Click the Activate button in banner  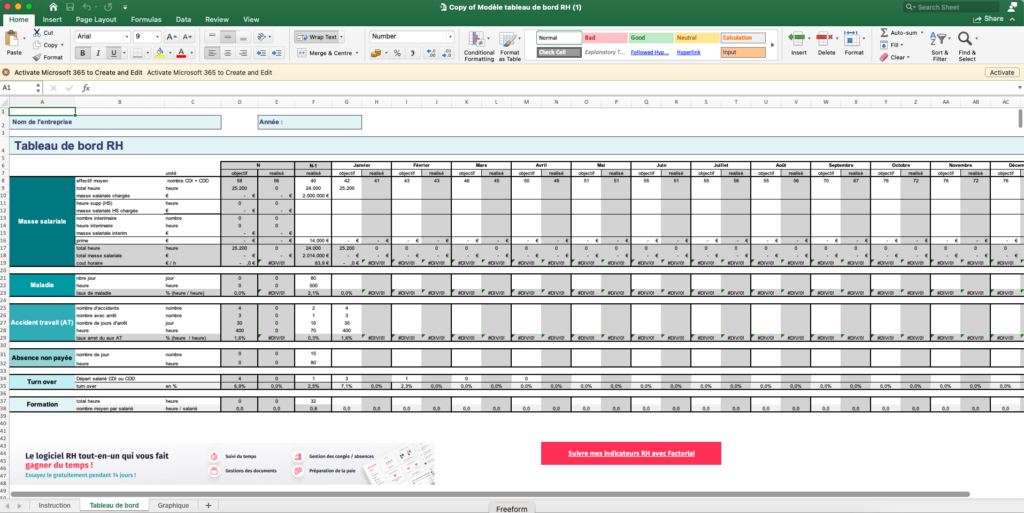(1001, 72)
